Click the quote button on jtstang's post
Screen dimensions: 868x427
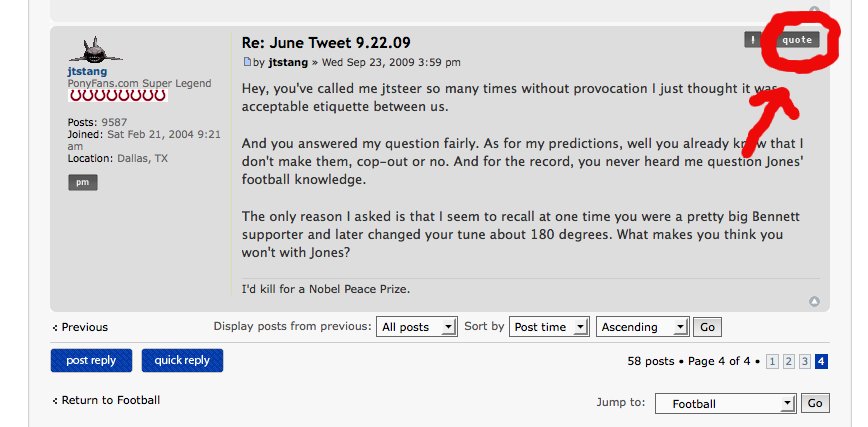[x=797, y=40]
